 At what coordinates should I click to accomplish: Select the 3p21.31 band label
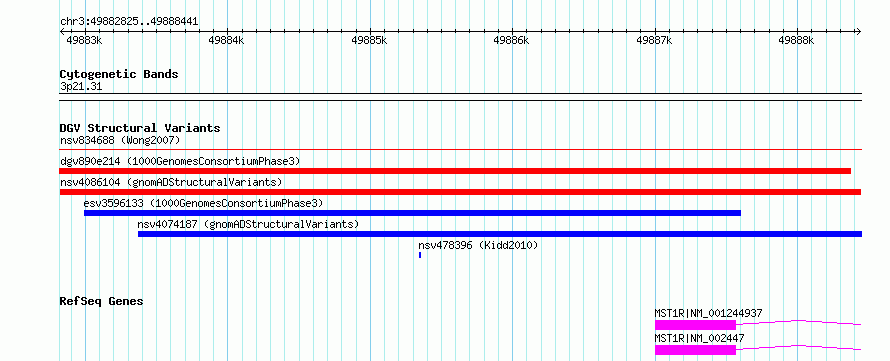coord(81,87)
